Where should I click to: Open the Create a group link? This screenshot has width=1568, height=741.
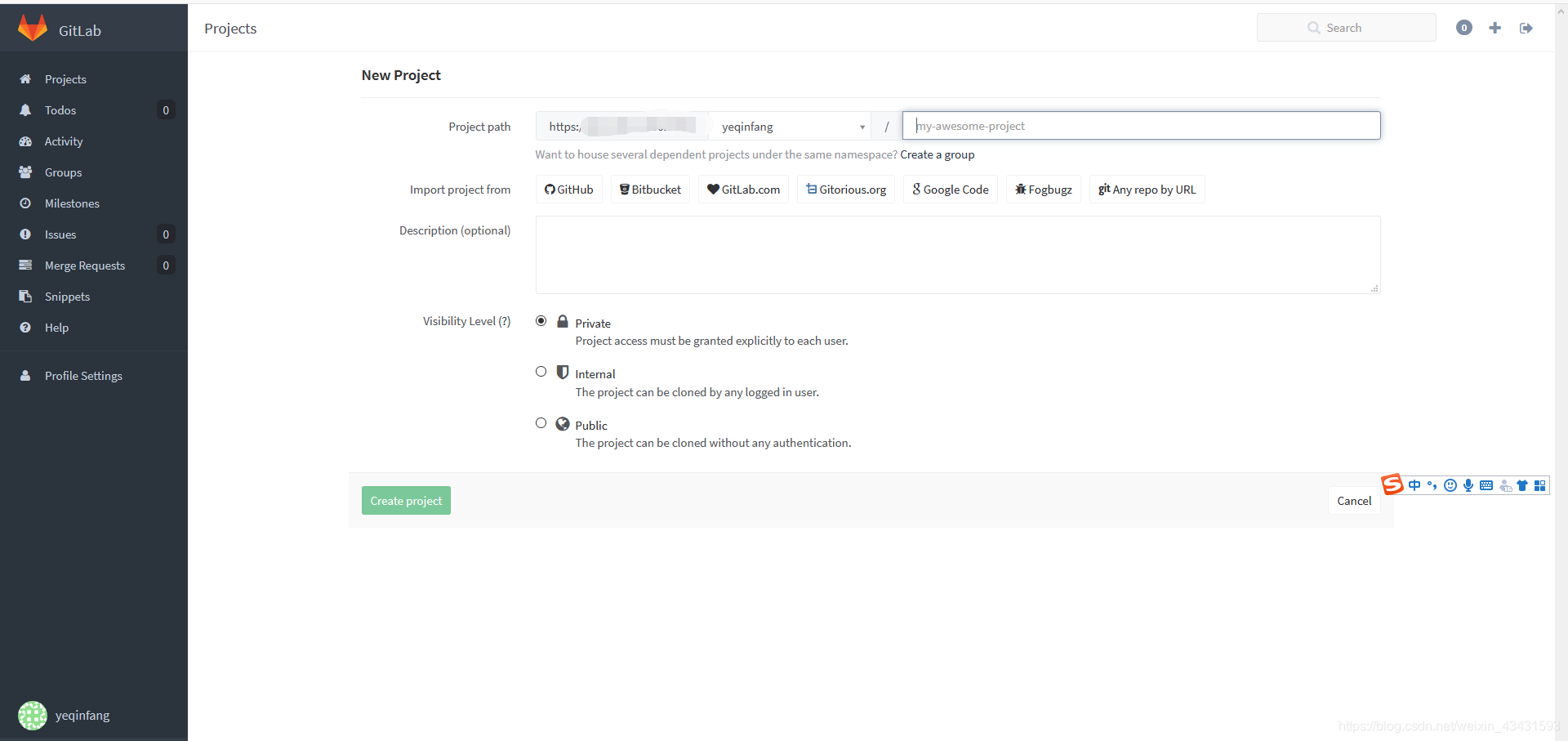coord(937,154)
